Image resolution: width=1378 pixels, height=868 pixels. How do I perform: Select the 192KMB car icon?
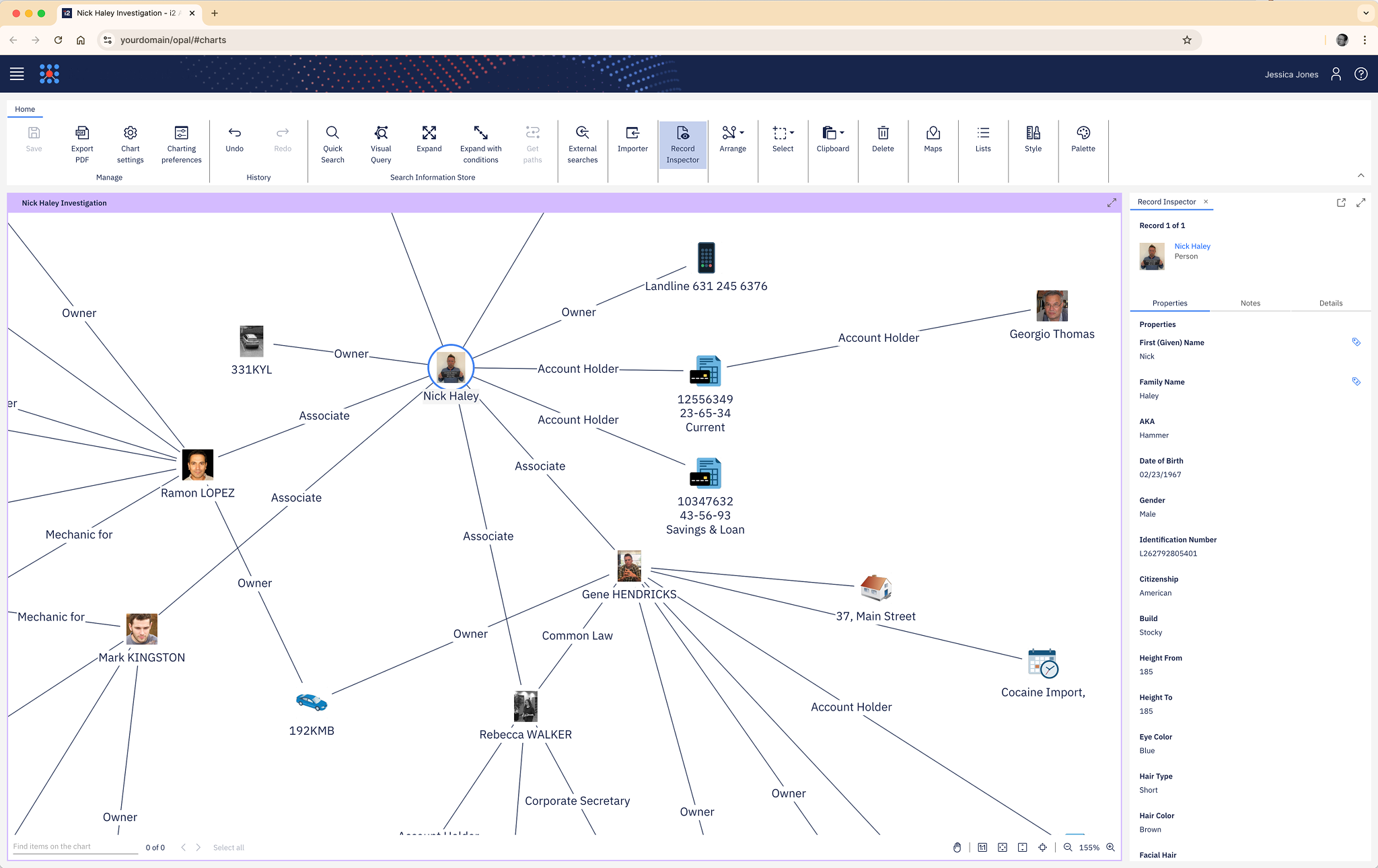tap(312, 702)
